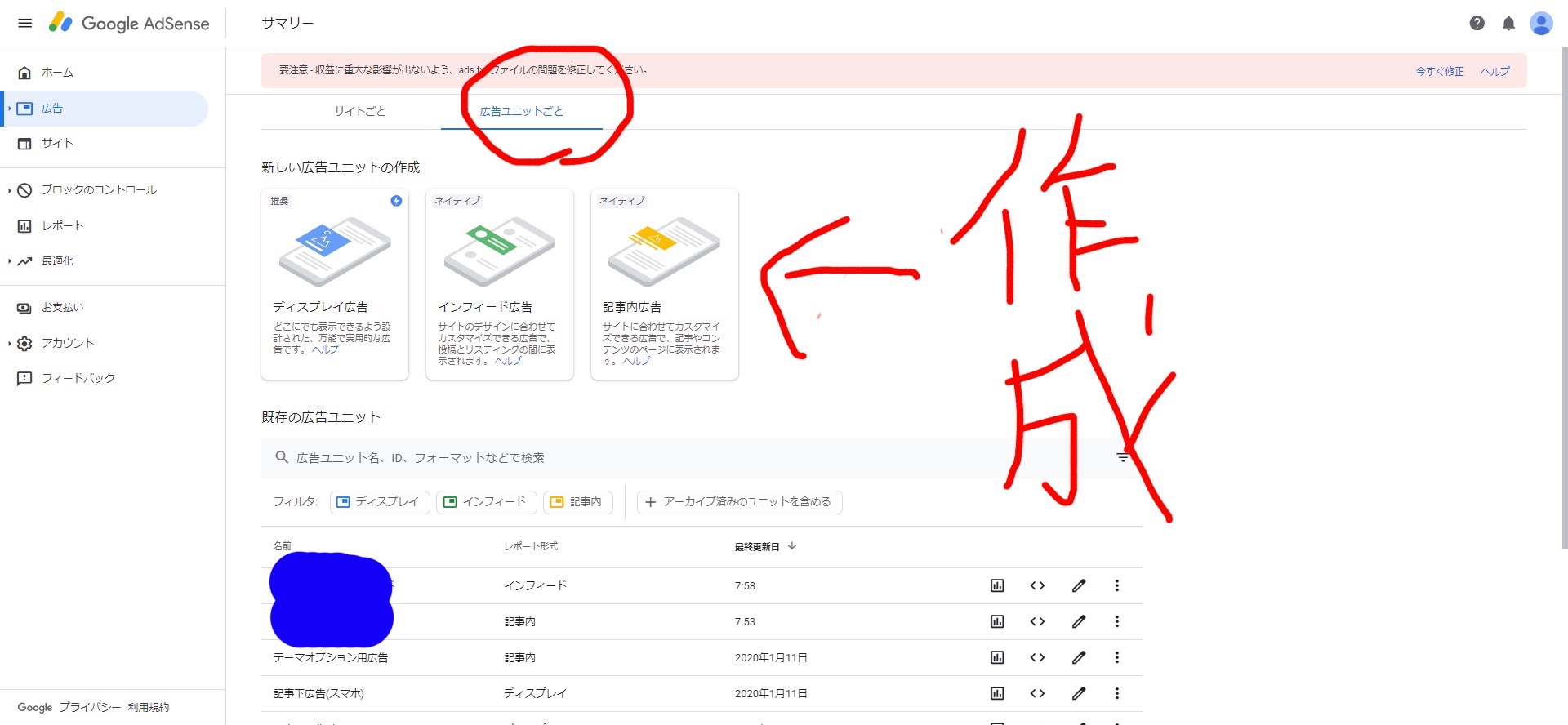Open the notifications bell
The image size is (1568, 725).
(1508, 23)
